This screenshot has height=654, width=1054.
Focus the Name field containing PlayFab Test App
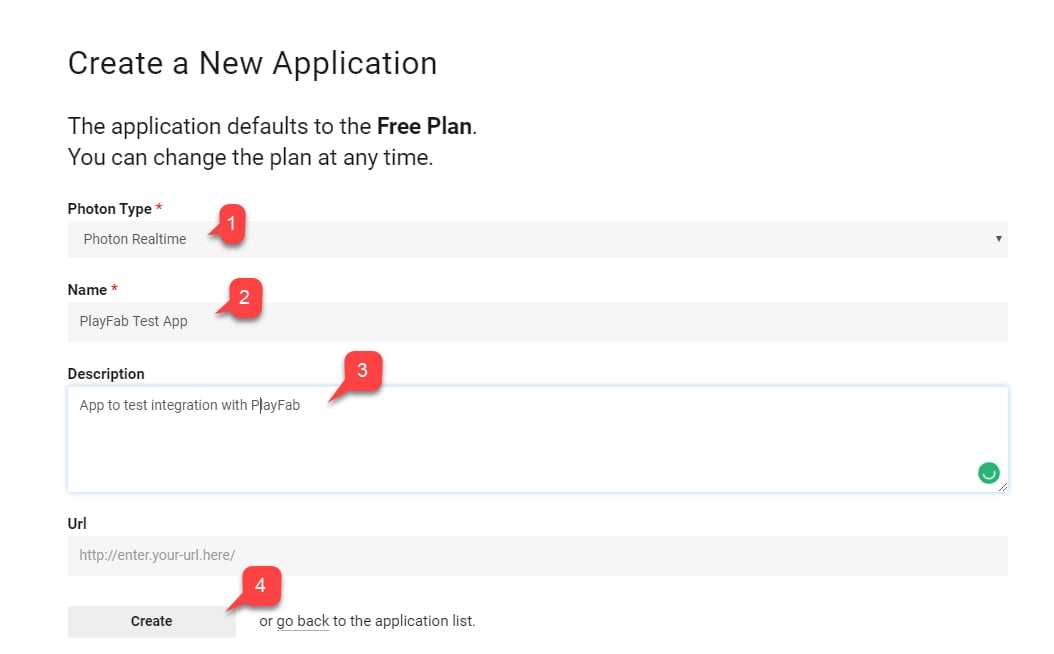click(538, 321)
